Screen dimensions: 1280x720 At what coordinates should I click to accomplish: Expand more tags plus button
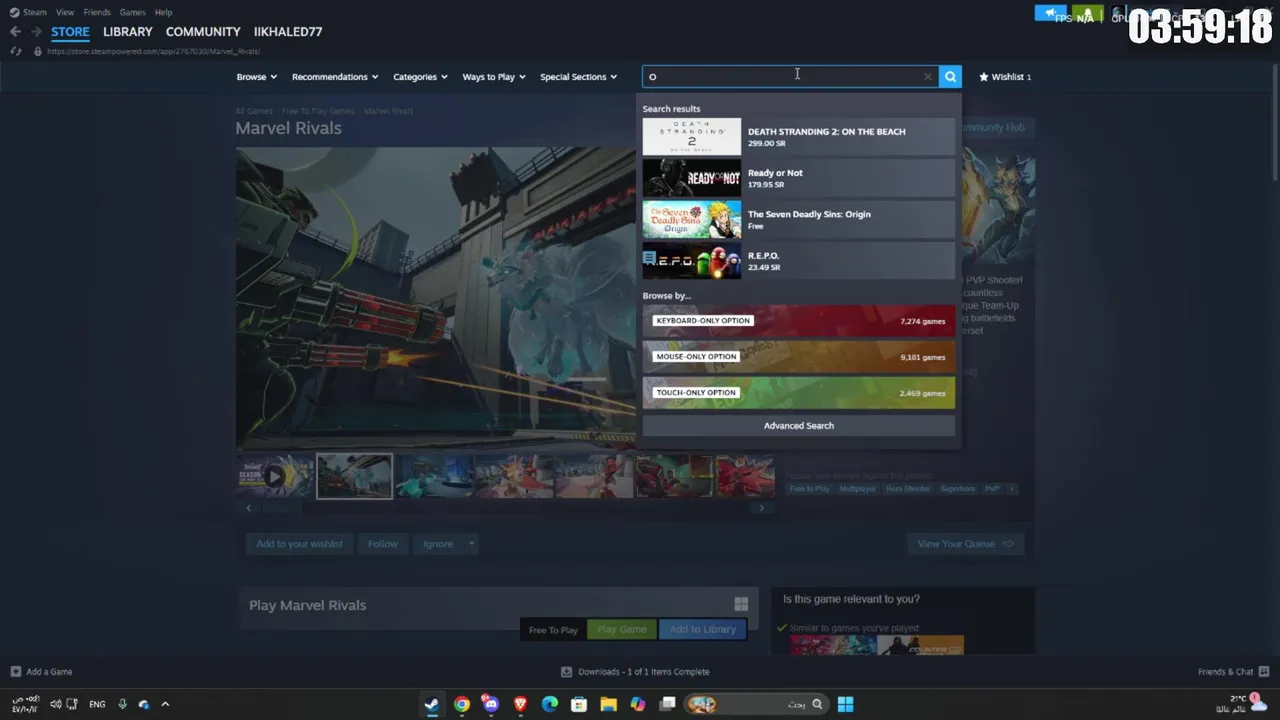tap(1012, 488)
